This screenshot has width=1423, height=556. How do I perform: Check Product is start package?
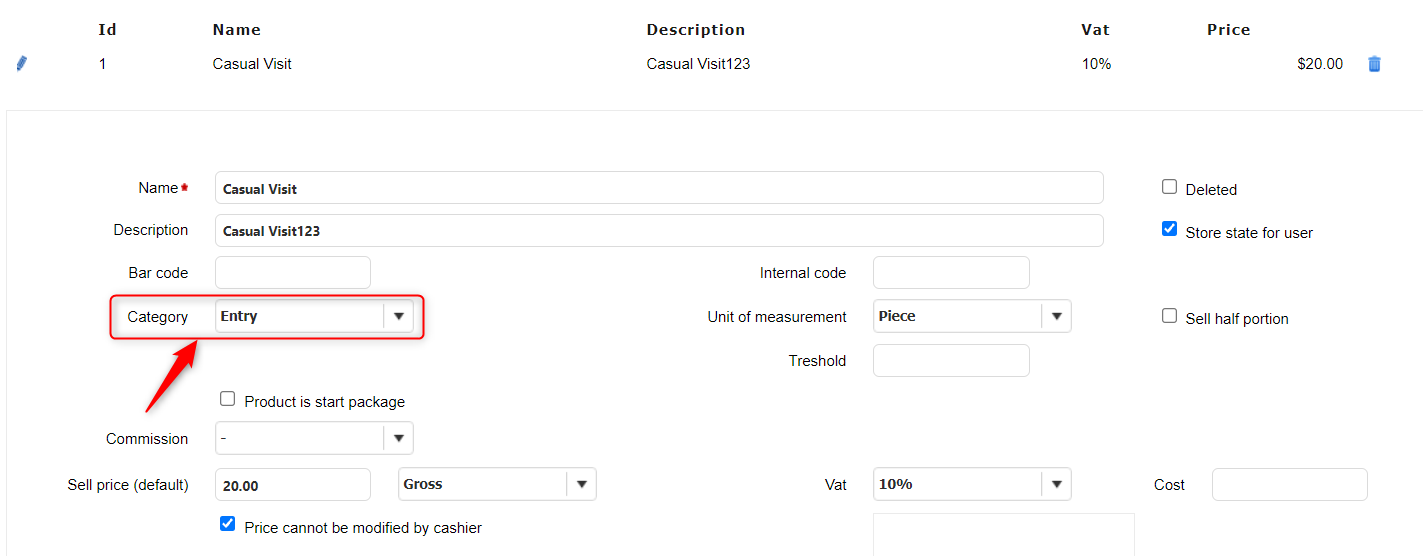(228, 400)
